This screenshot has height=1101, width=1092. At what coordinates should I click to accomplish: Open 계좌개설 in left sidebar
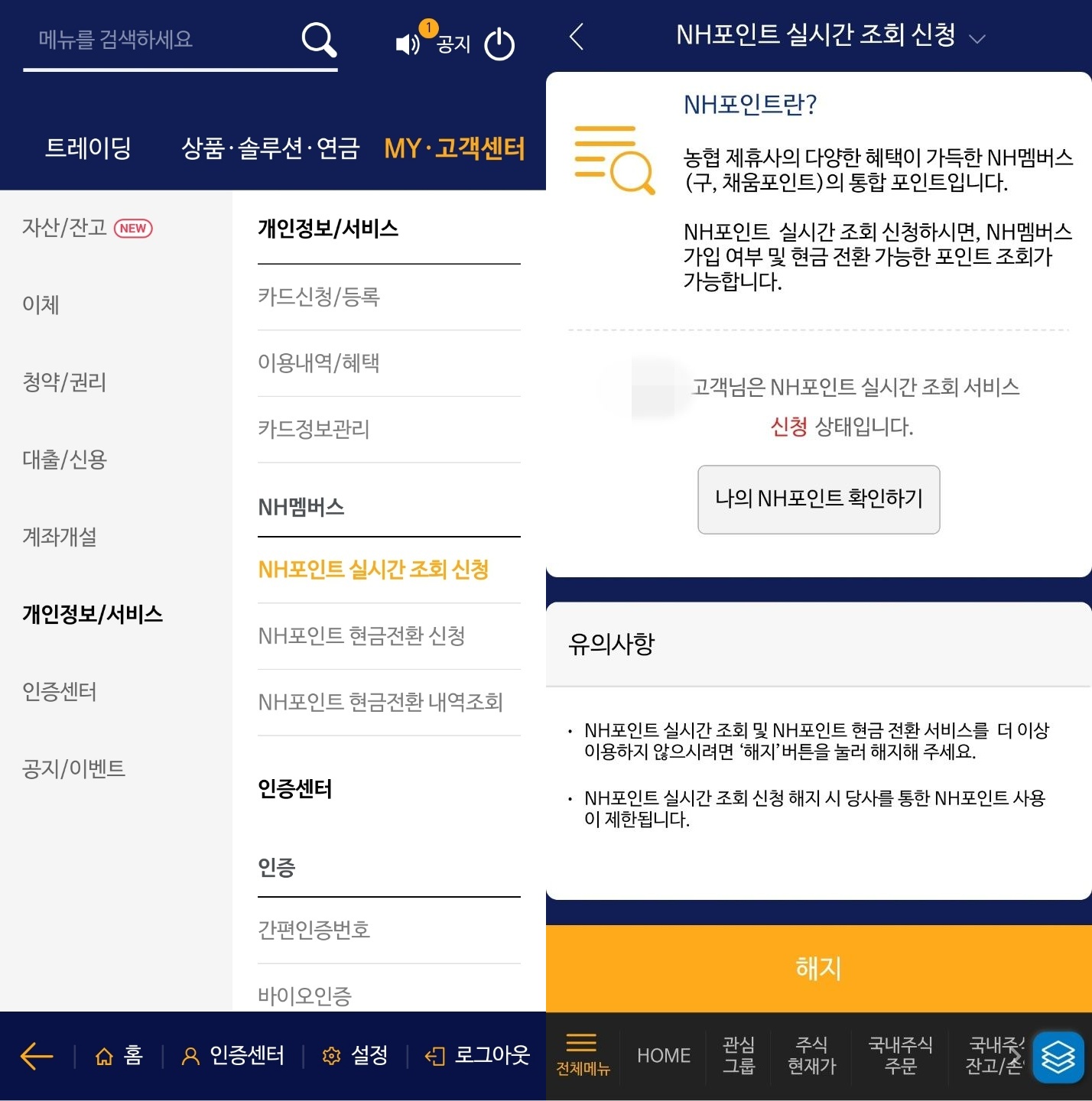59,536
